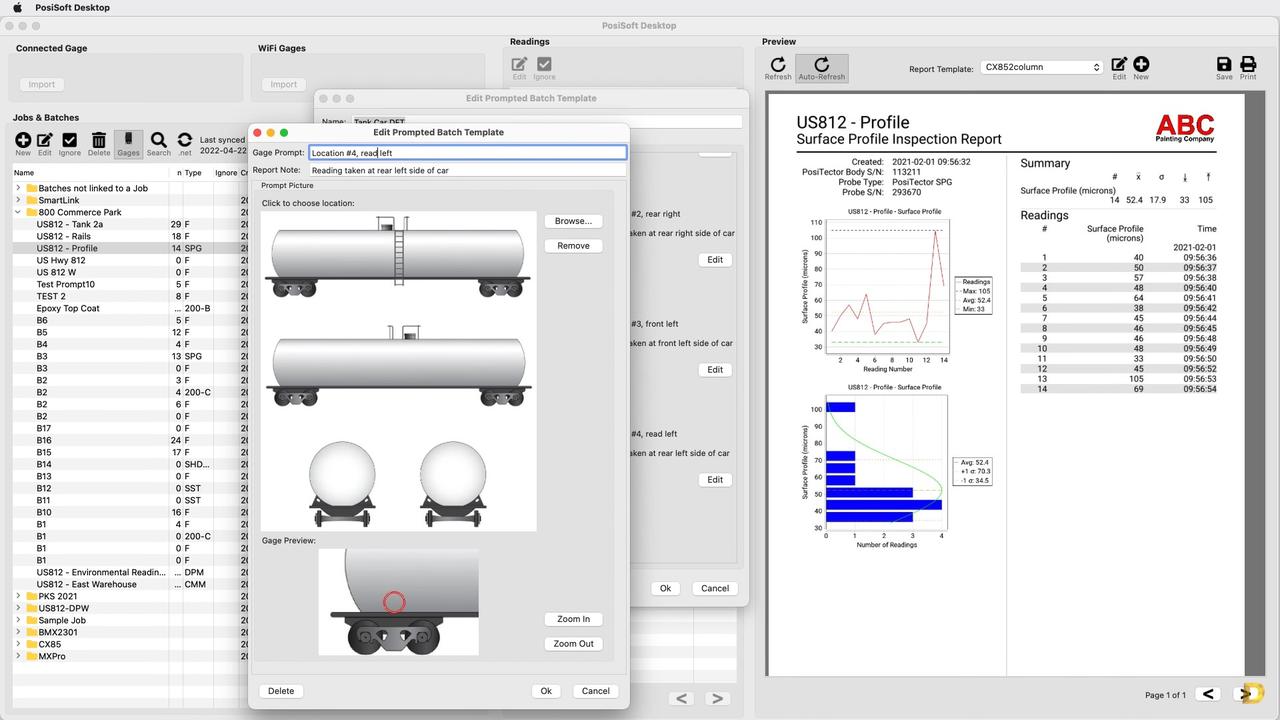Image resolution: width=1280 pixels, height=720 pixels.
Task: Open the Report Template dropdown
Action: [x=1041, y=67]
